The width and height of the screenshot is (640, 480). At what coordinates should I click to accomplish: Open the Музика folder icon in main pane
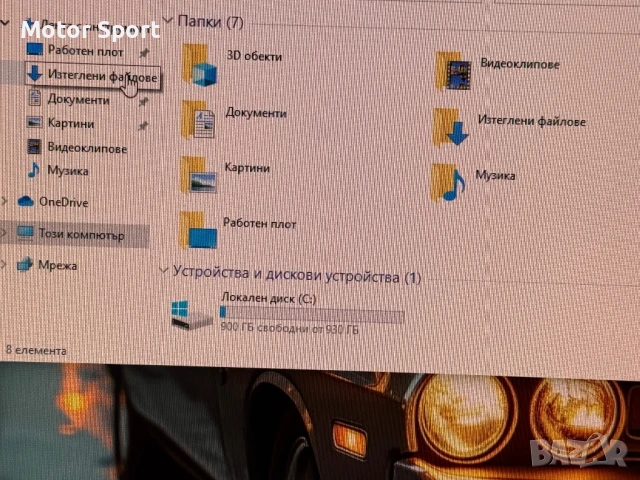point(448,182)
